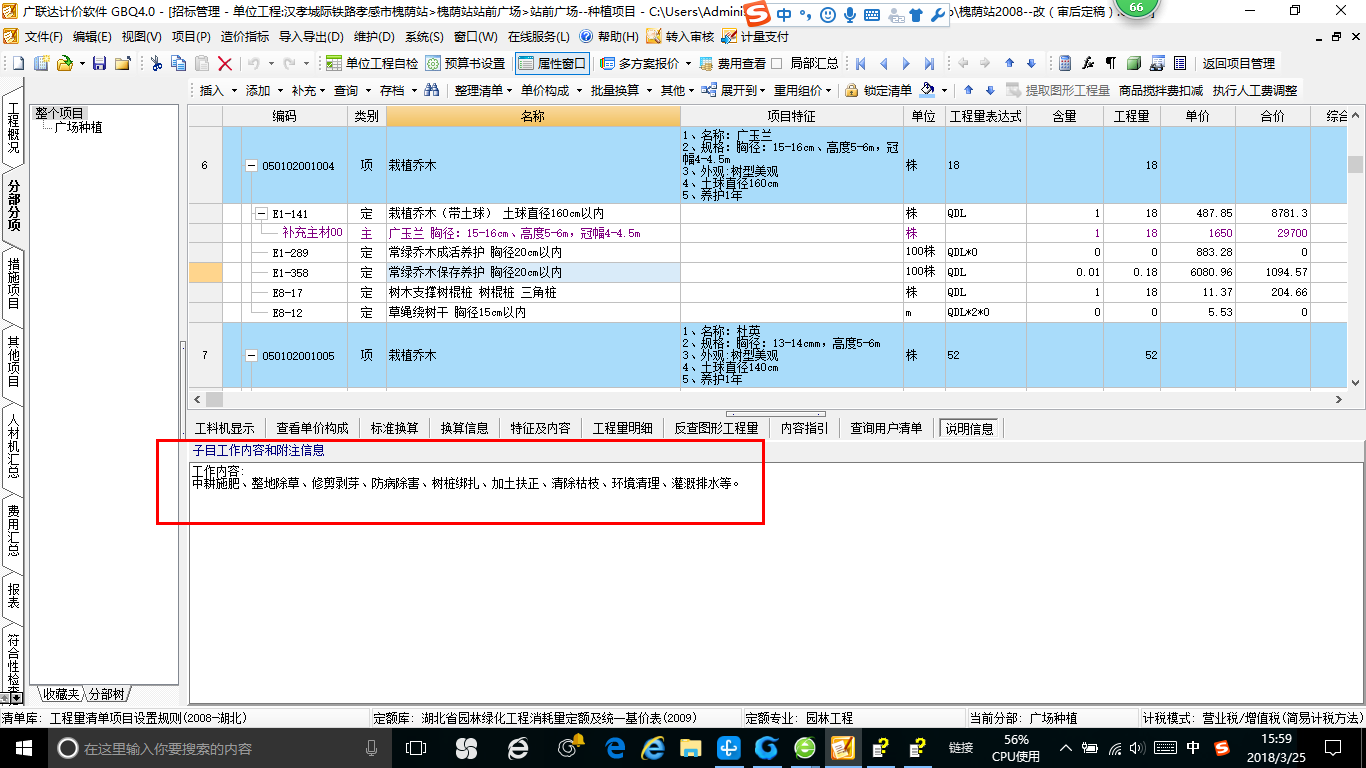Select 广场种植 in project tree
1366x768 pixels.
pyautogui.click(x=78, y=128)
